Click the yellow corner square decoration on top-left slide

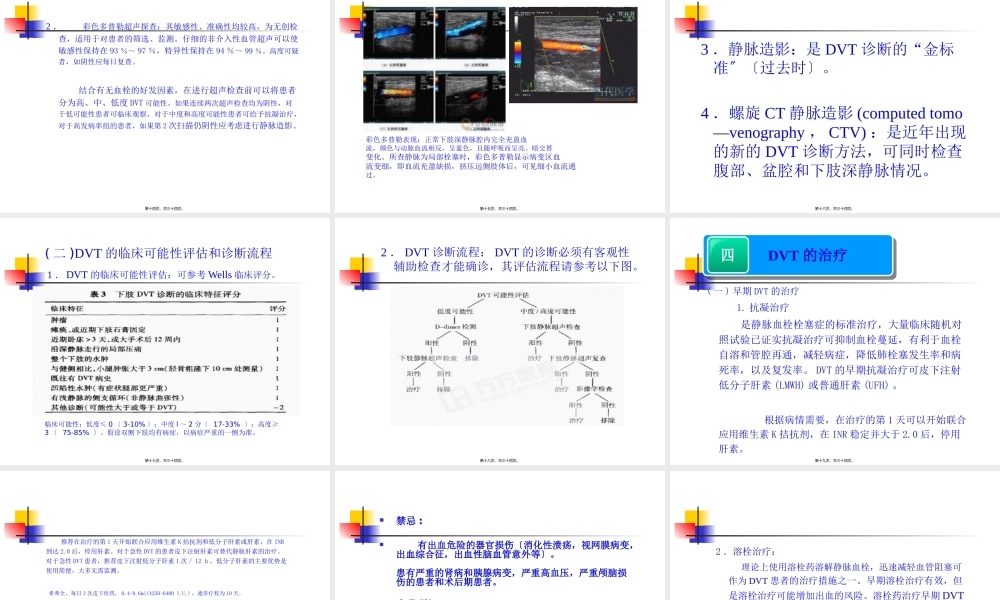tap(24, 12)
